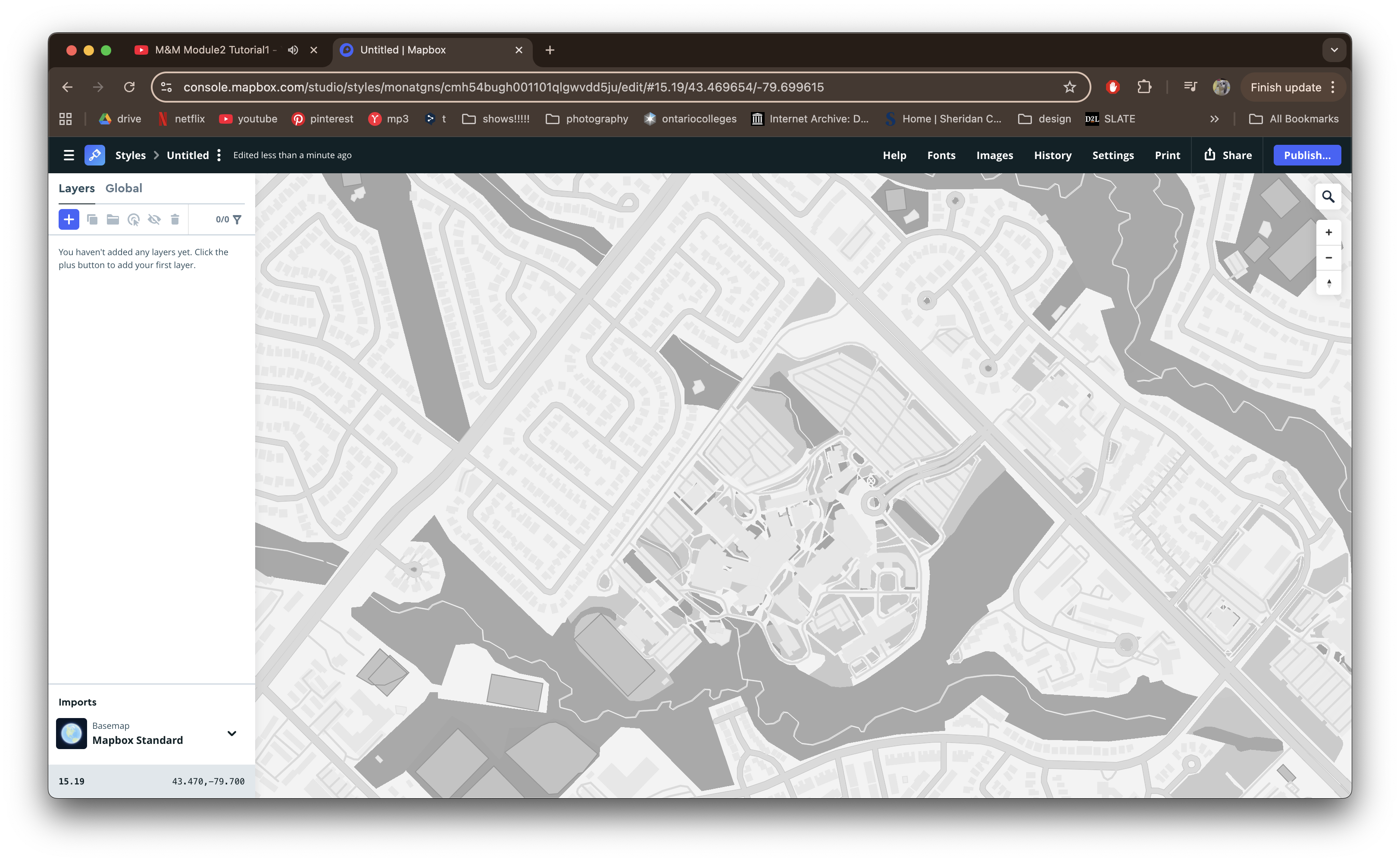
Task: Click the Publish button
Action: click(x=1306, y=155)
